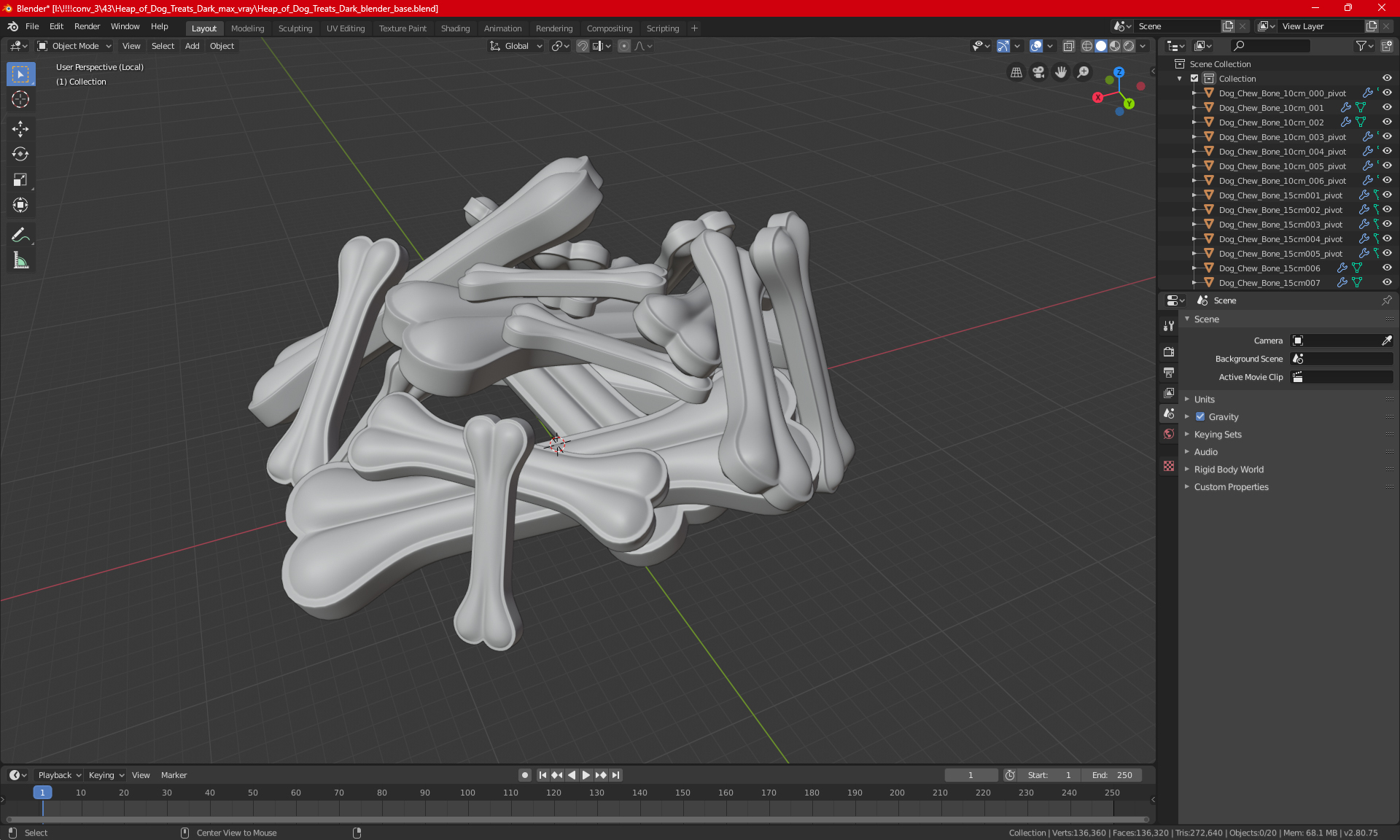Hide Dog_Chew_Bone_10cm_001 with eye icon
The height and width of the screenshot is (840, 1400).
(1387, 107)
